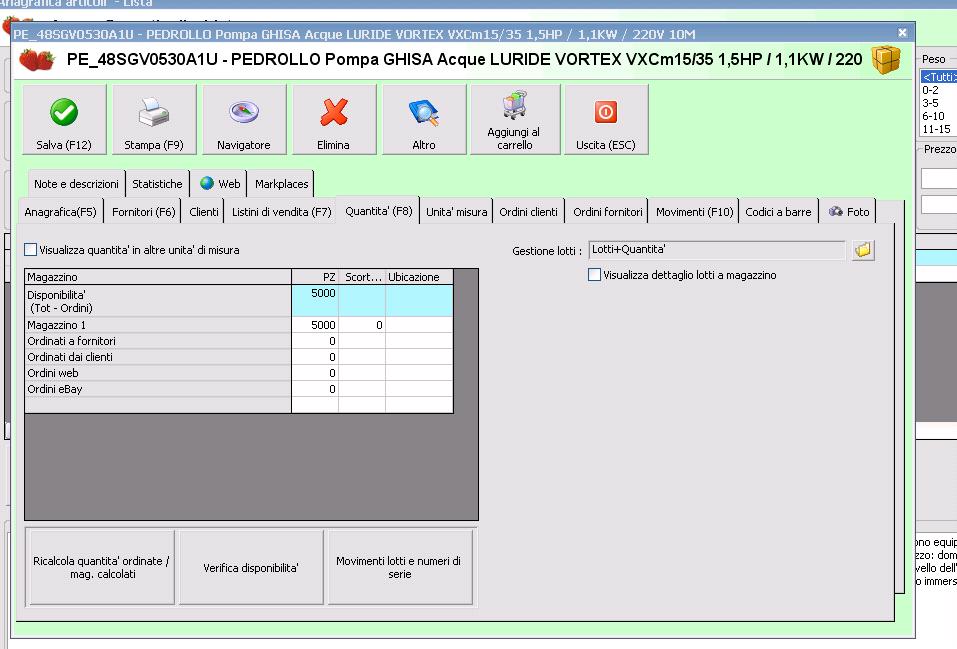Click the strawberry logo beside the article title
957x649 pixels.
37,59
